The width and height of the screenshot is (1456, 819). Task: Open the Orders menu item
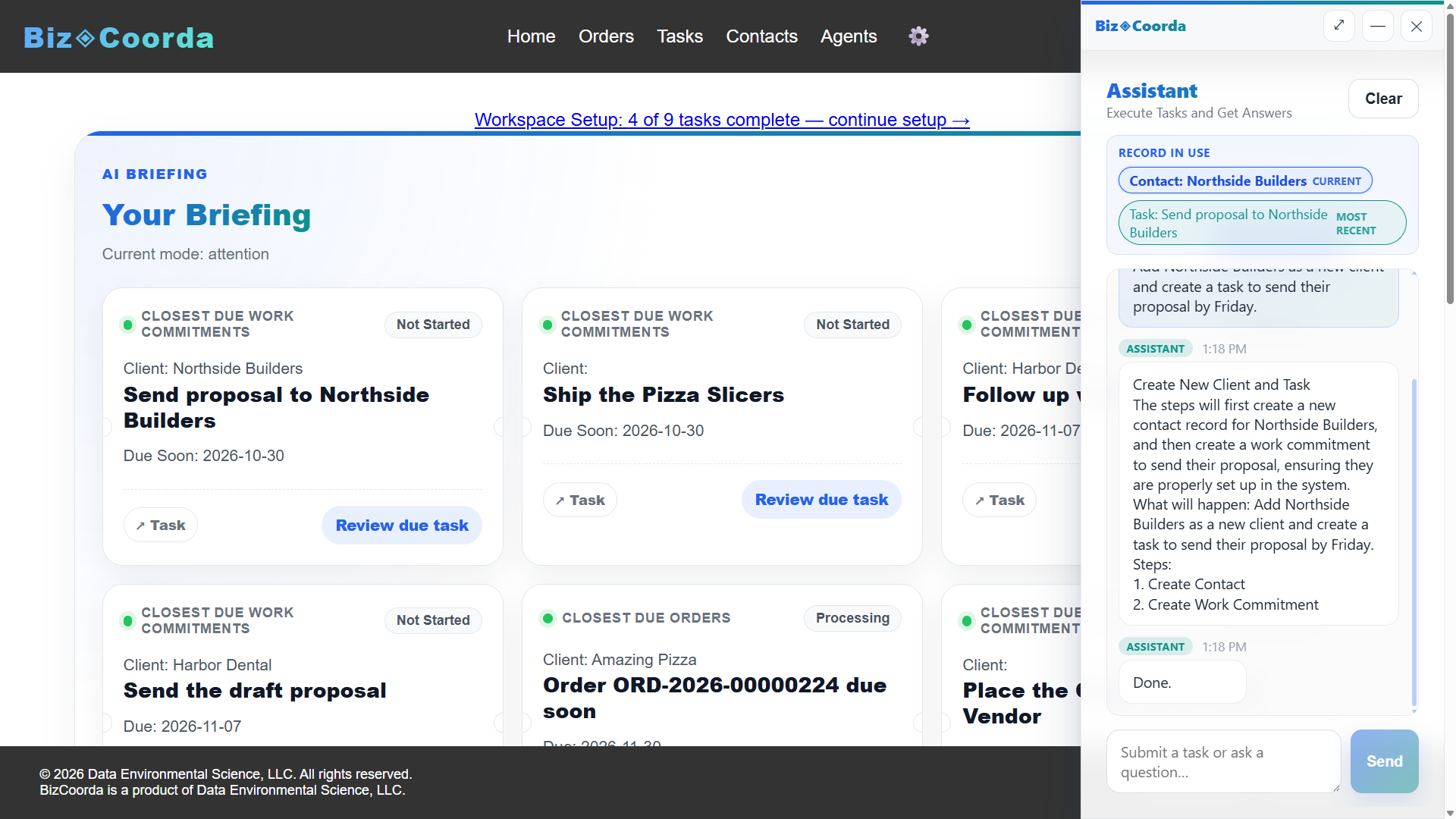(606, 36)
